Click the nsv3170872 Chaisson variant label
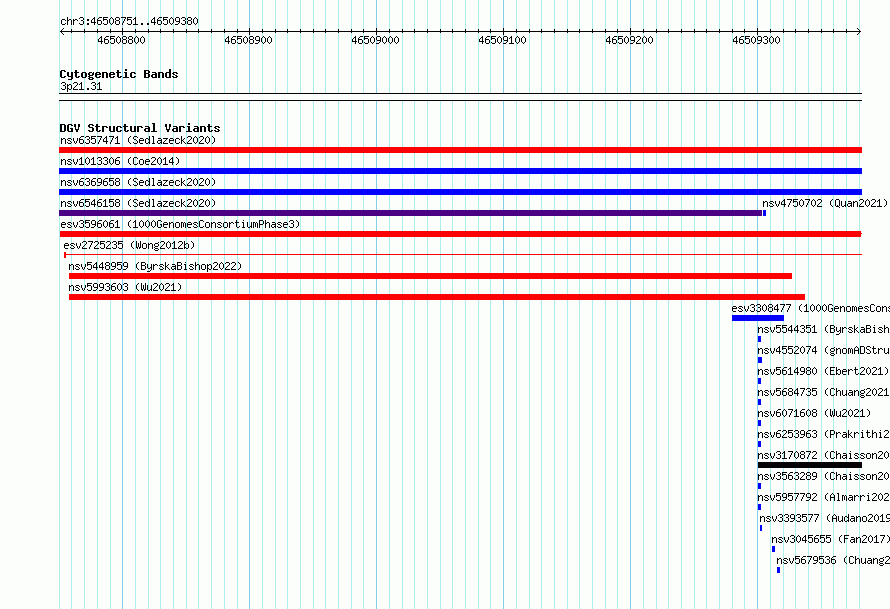 pos(824,455)
